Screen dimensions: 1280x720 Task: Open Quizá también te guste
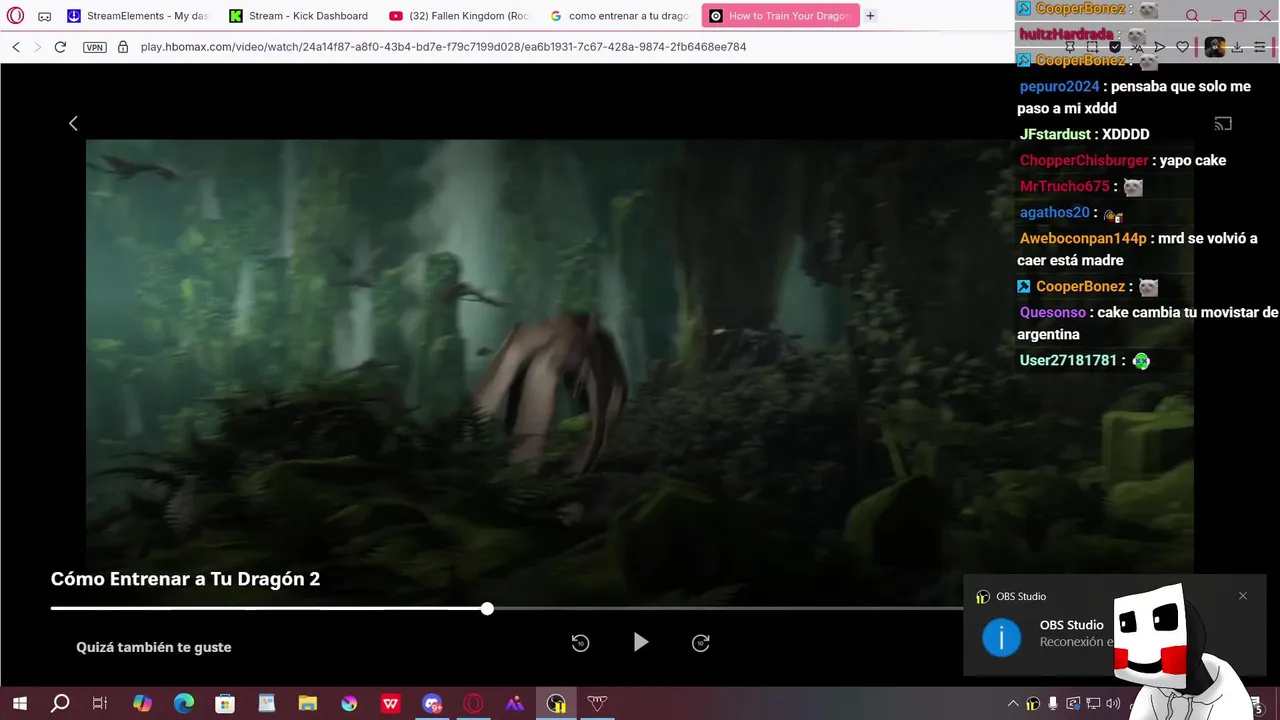click(154, 647)
